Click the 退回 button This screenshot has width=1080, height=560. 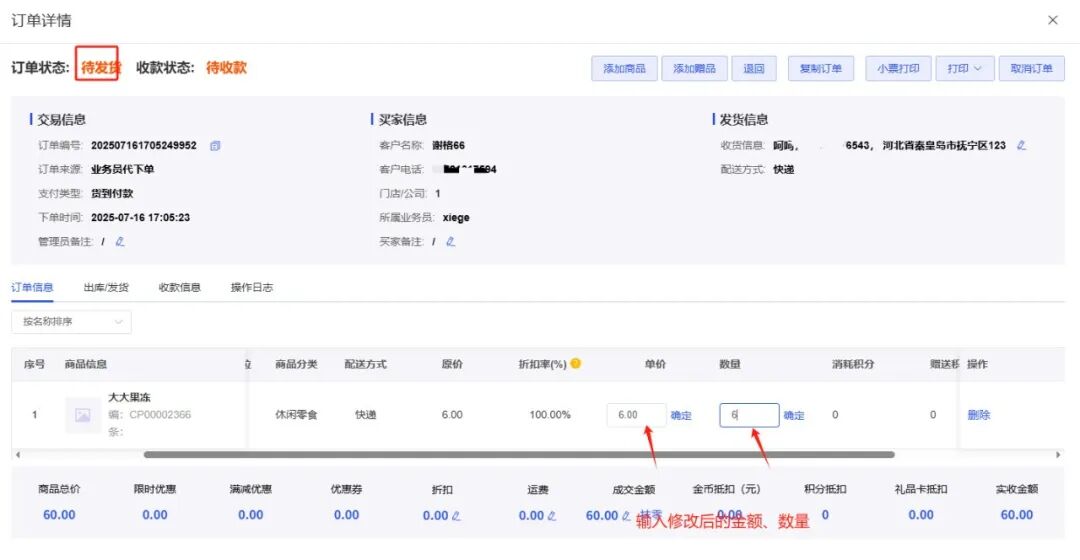coord(754,68)
